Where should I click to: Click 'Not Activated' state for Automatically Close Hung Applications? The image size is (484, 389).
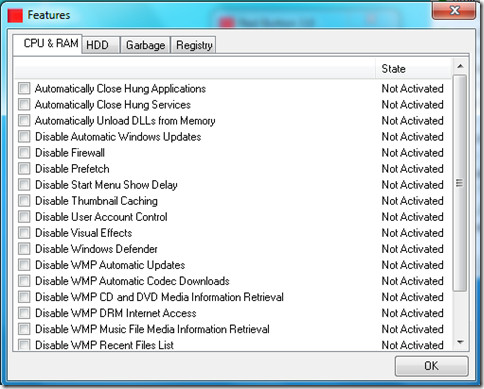coord(412,88)
